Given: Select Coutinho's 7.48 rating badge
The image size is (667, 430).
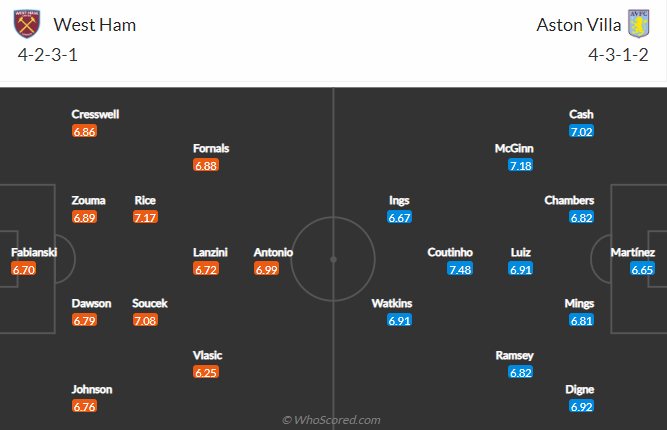Looking at the screenshot, I should (x=460, y=269).
